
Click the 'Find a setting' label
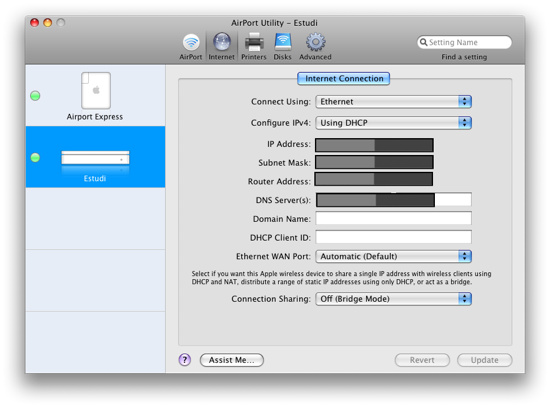[464, 57]
